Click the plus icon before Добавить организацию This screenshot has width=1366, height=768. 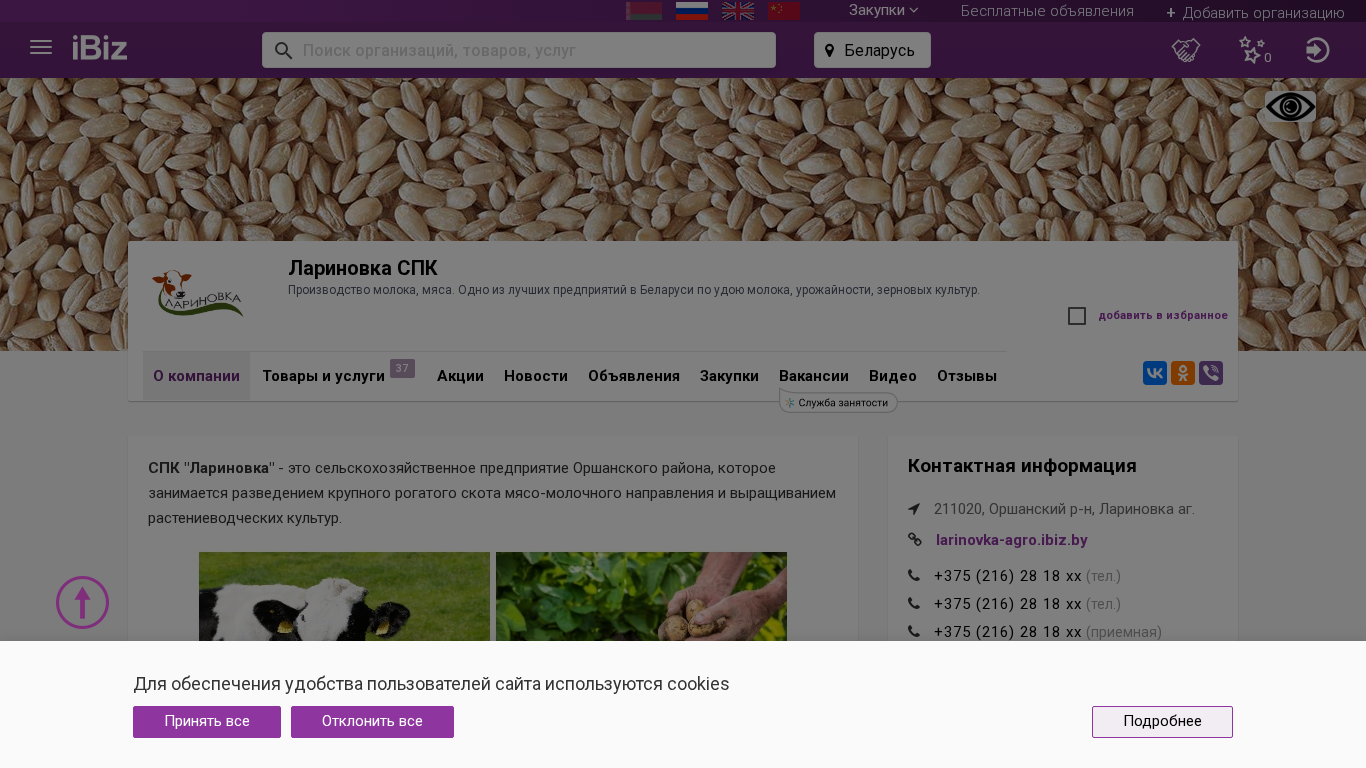tap(1171, 13)
